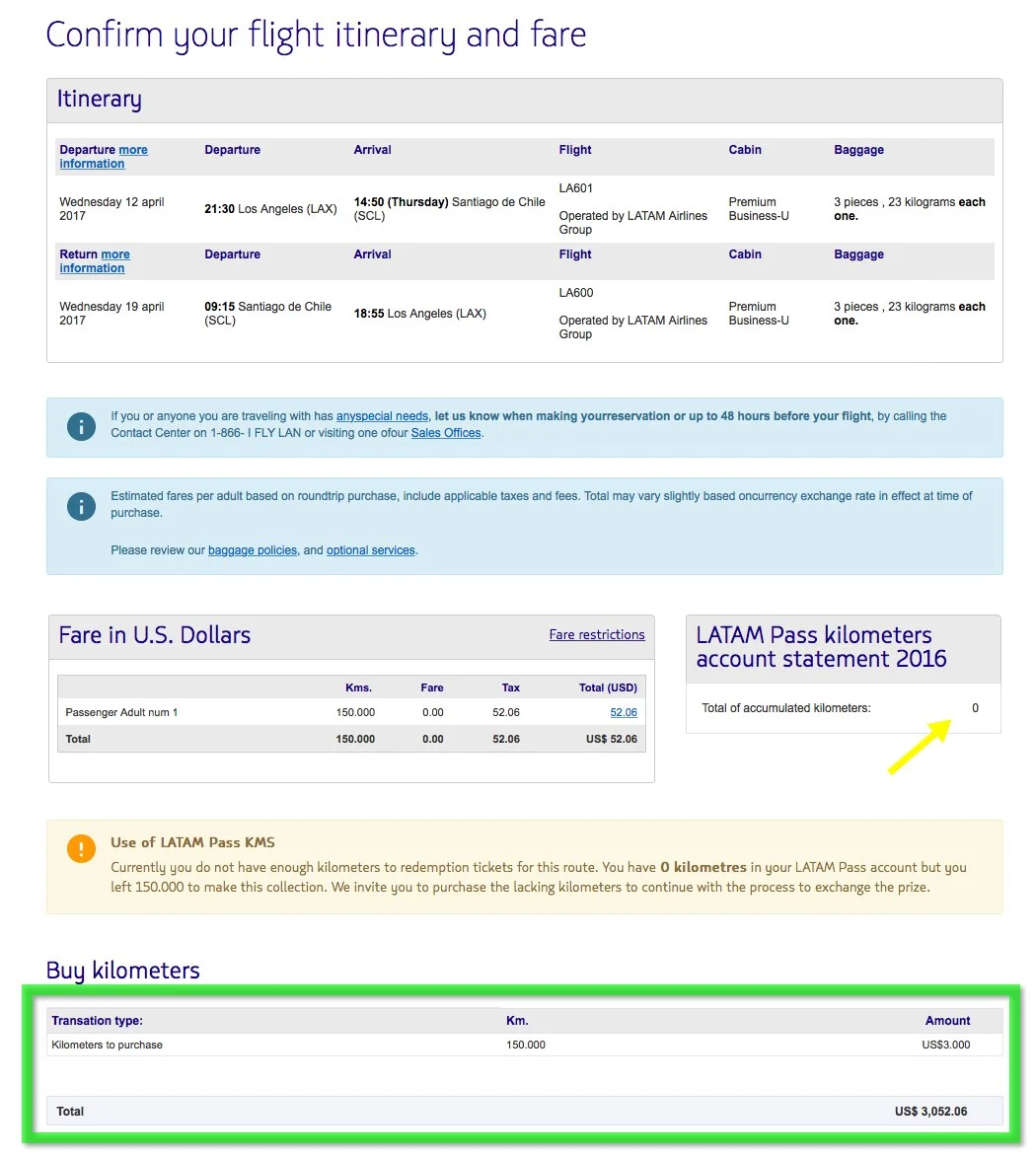This screenshot has height=1156, width=1036.
Task: Click arrival 14:50 (Thursday) Santiago de Chile
Action: pyautogui.click(x=449, y=209)
